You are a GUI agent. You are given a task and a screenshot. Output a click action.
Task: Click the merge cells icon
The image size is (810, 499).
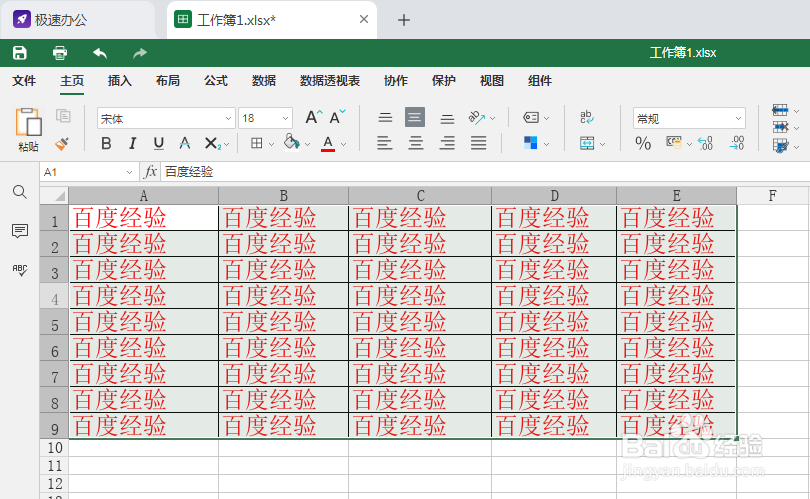pos(587,143)
